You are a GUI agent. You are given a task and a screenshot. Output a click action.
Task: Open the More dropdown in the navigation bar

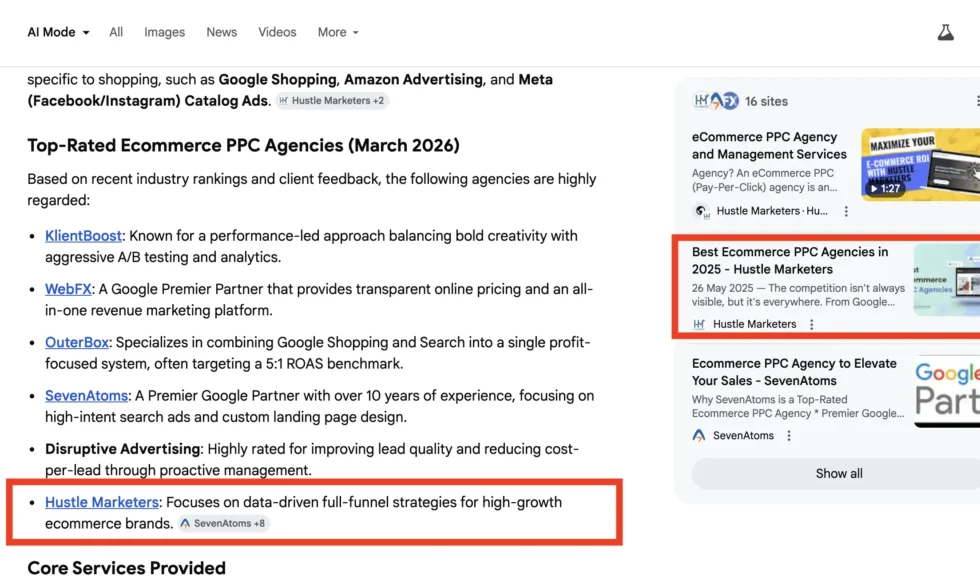(x=337, y=31)
